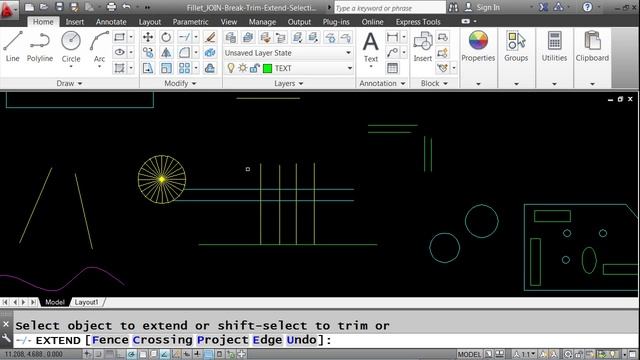Viewport: 640px width, 360px height.
Task: Close the command line window
Action: click(6, 324)
